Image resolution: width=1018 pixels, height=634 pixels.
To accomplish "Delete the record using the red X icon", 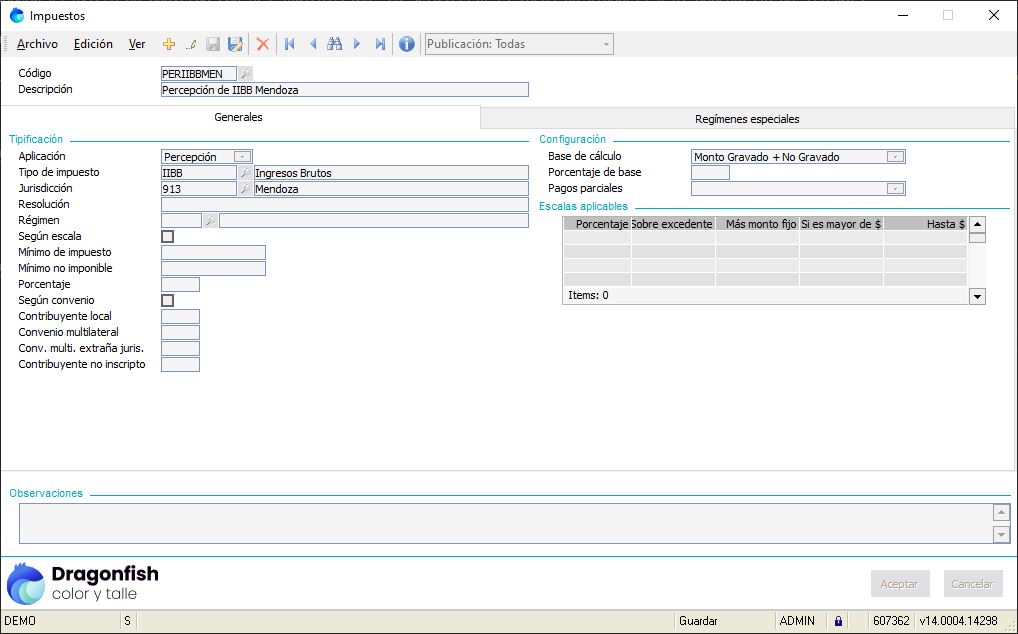I will pos(263,44).
